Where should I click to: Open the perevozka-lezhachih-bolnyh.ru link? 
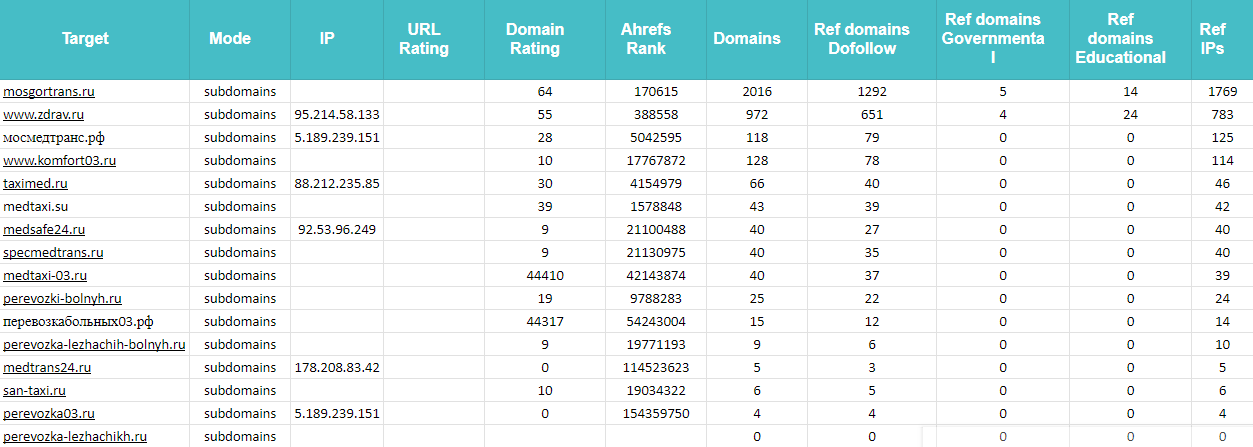(94, 345)
